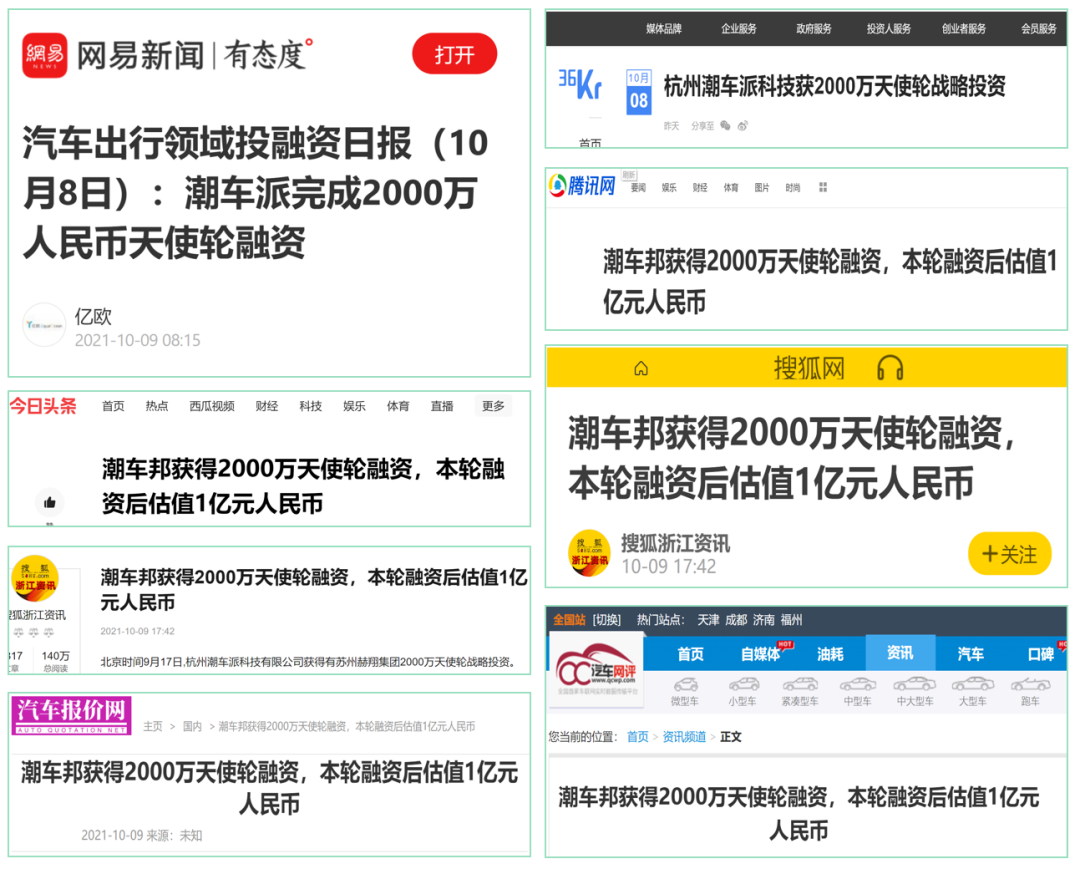The width and height of the screenshot is (1080, 869).
Task: Click 首页 breadcrumb link on 汽车网评
Action: pos(638,737)
